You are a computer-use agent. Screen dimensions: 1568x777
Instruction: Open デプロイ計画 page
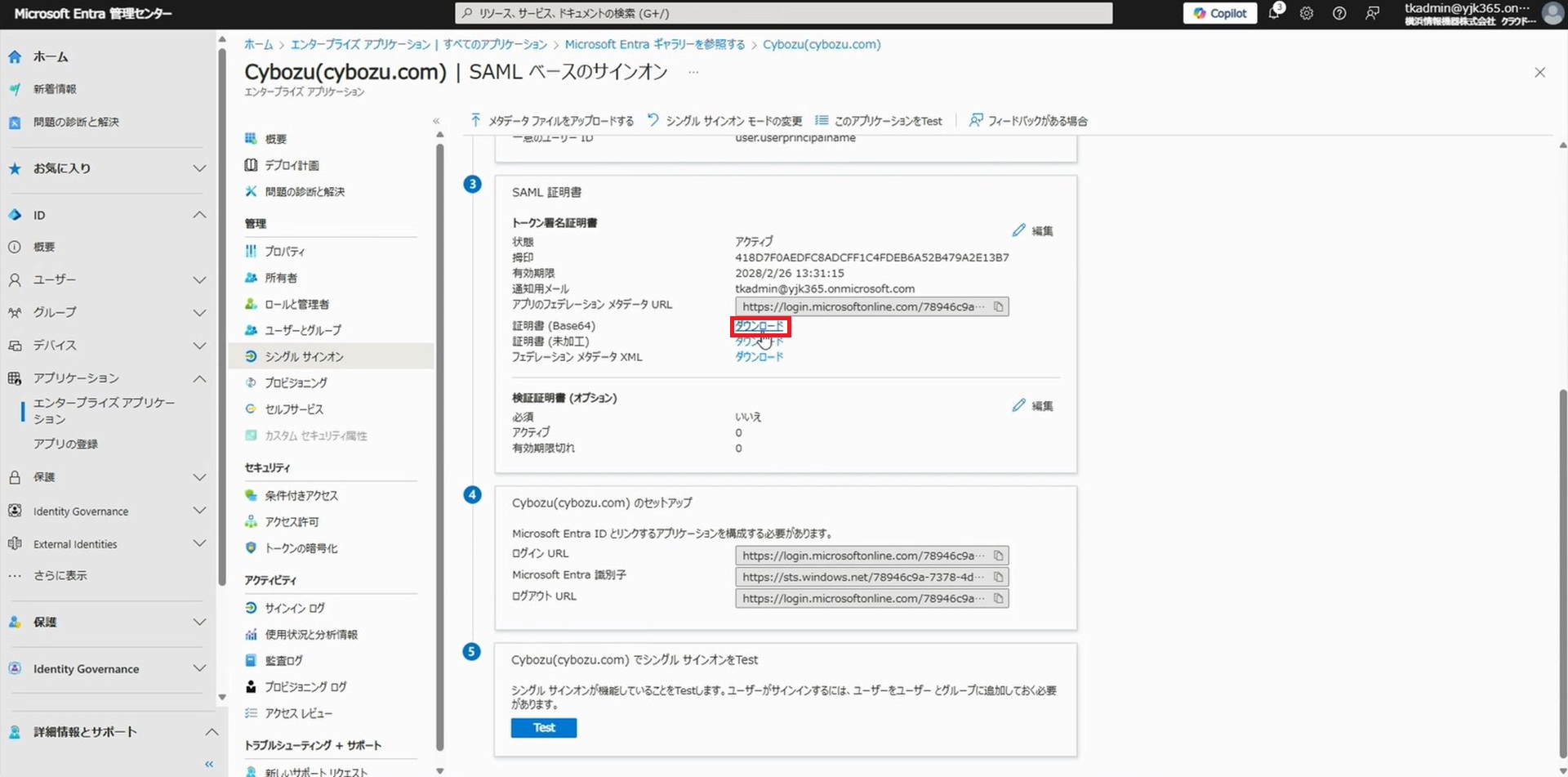(292, 165)
